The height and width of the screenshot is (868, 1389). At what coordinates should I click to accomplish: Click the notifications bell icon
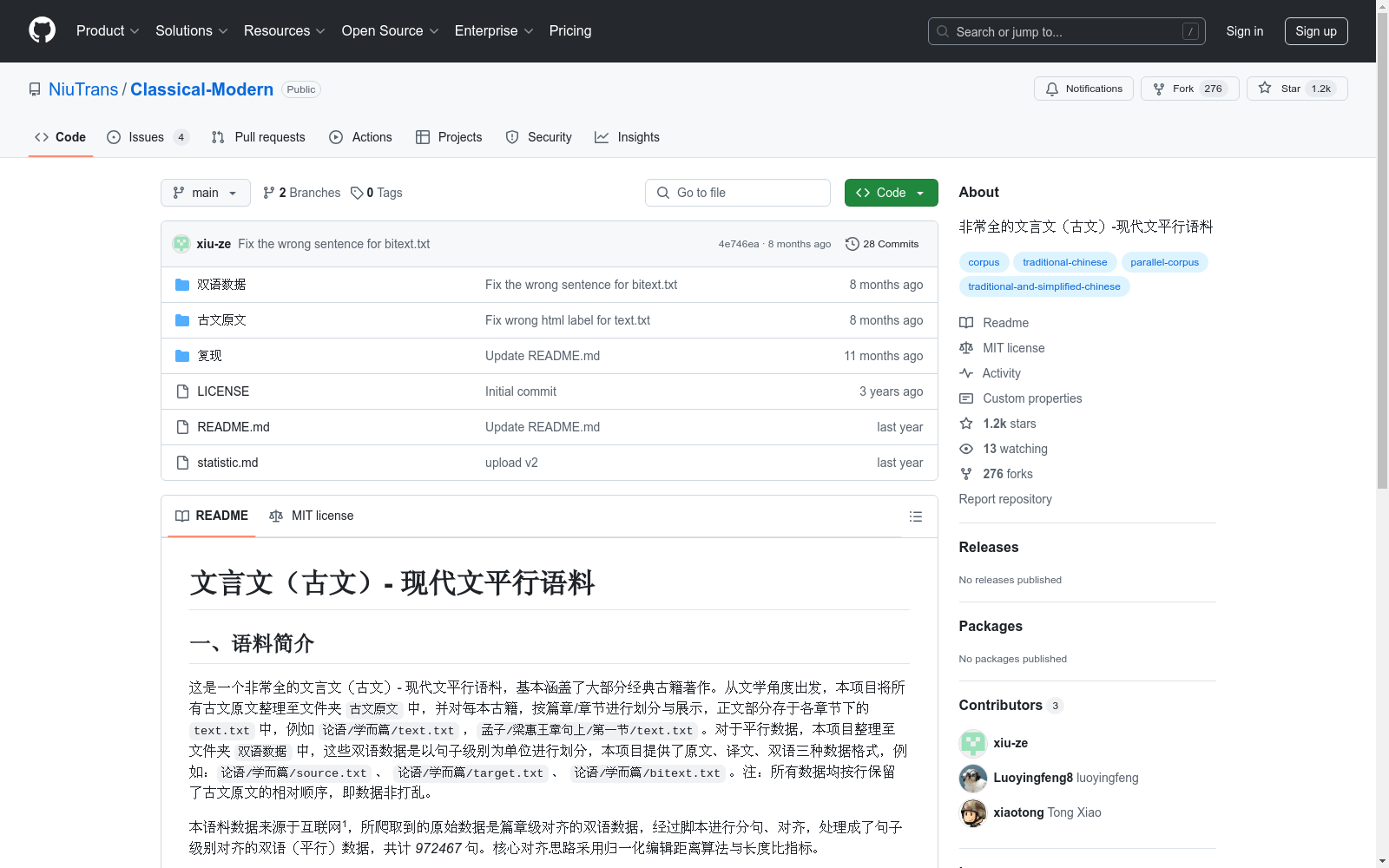(x=1052, y=89)
